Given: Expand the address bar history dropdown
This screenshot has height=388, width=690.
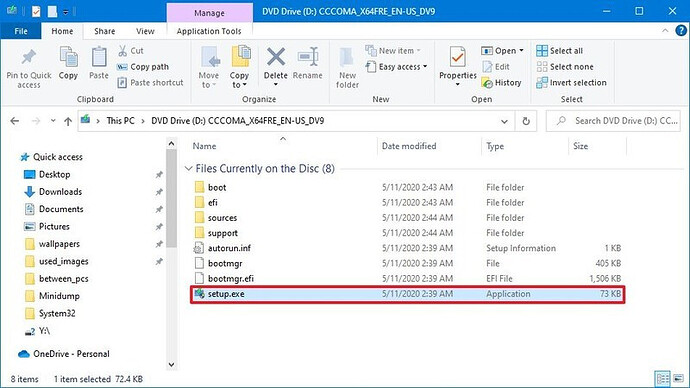Looking at the screenshot, I should tap(504, 121).
